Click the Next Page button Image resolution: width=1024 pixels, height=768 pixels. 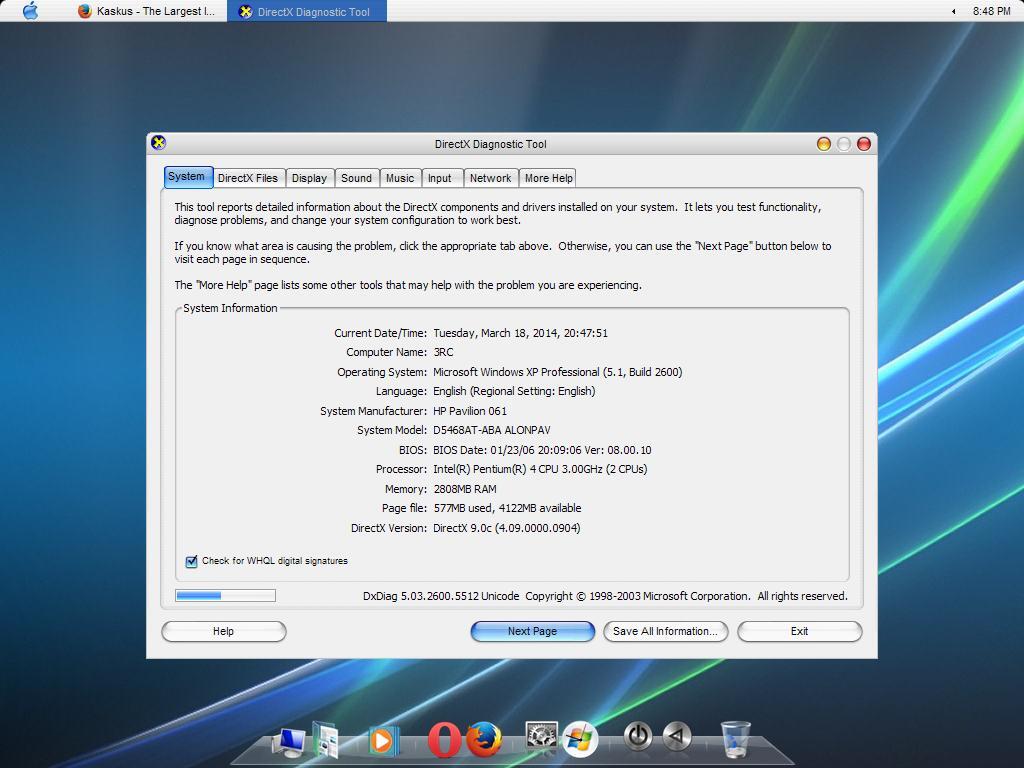(532, 631)
